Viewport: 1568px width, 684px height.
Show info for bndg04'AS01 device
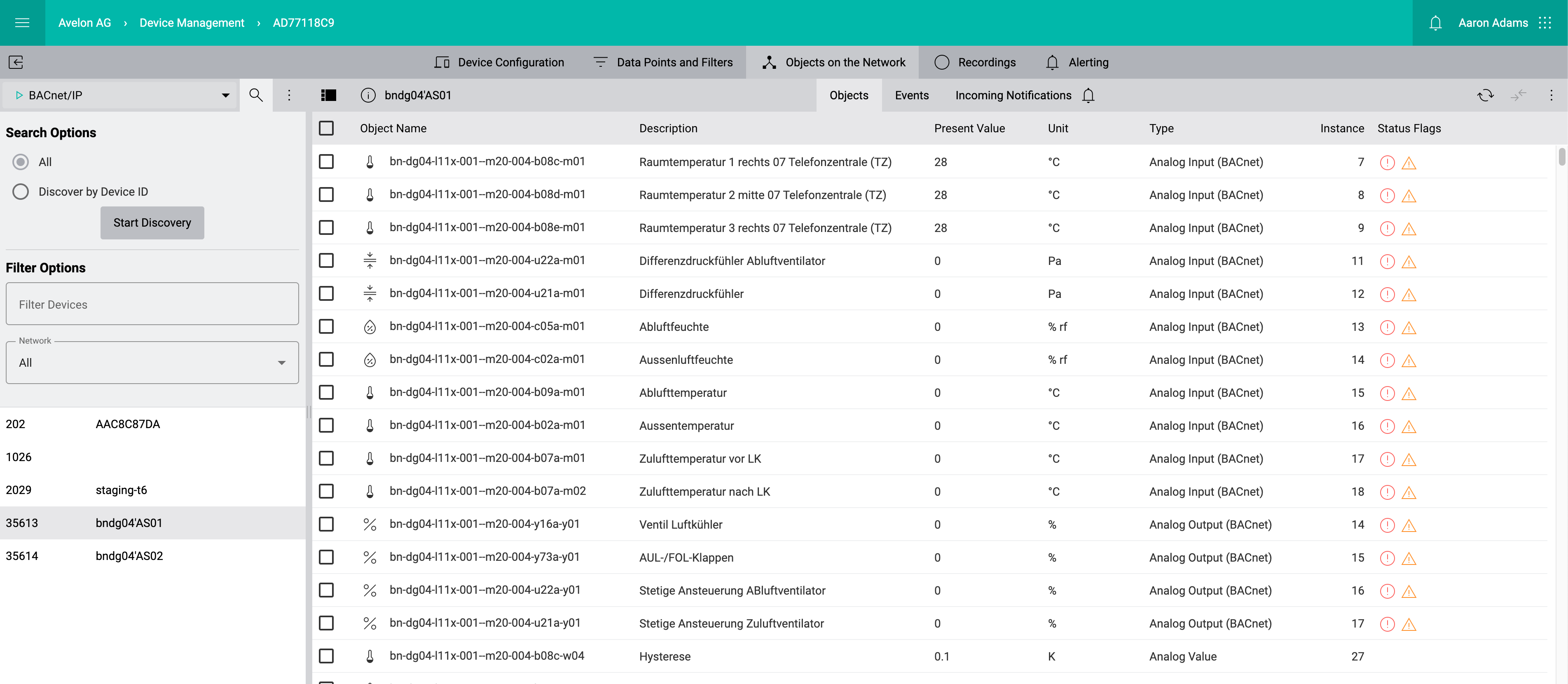368,95
